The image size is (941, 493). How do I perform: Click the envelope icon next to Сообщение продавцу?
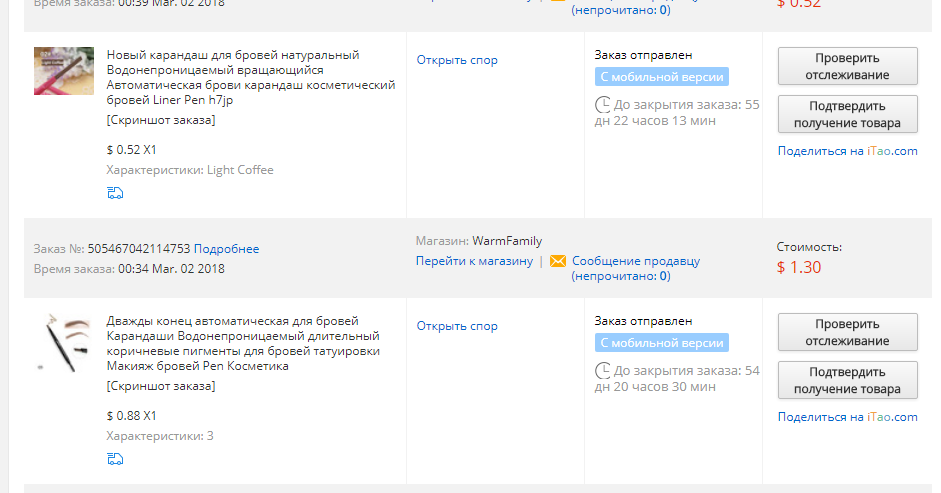click(558, 261)
